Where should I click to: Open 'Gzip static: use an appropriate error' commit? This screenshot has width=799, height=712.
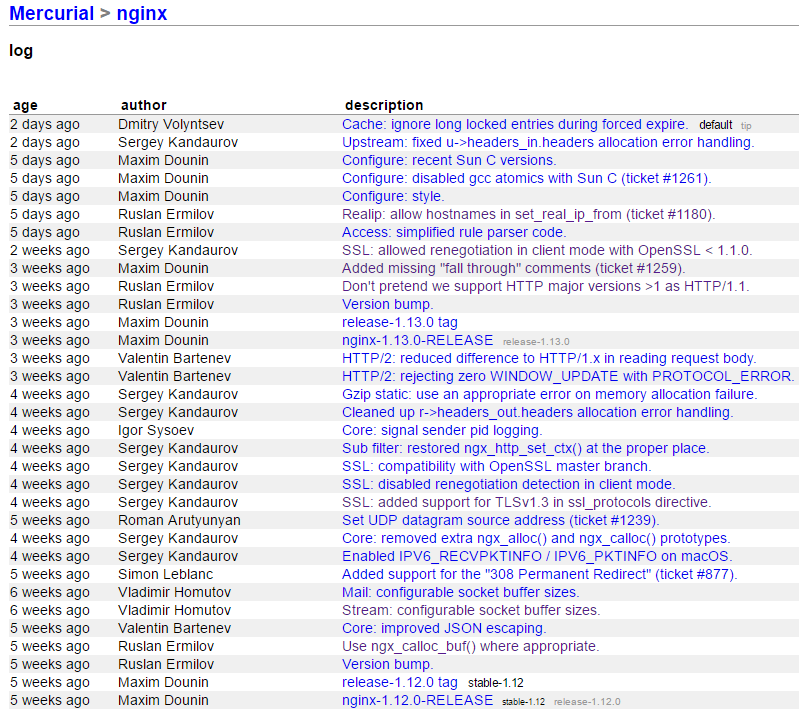549,394
